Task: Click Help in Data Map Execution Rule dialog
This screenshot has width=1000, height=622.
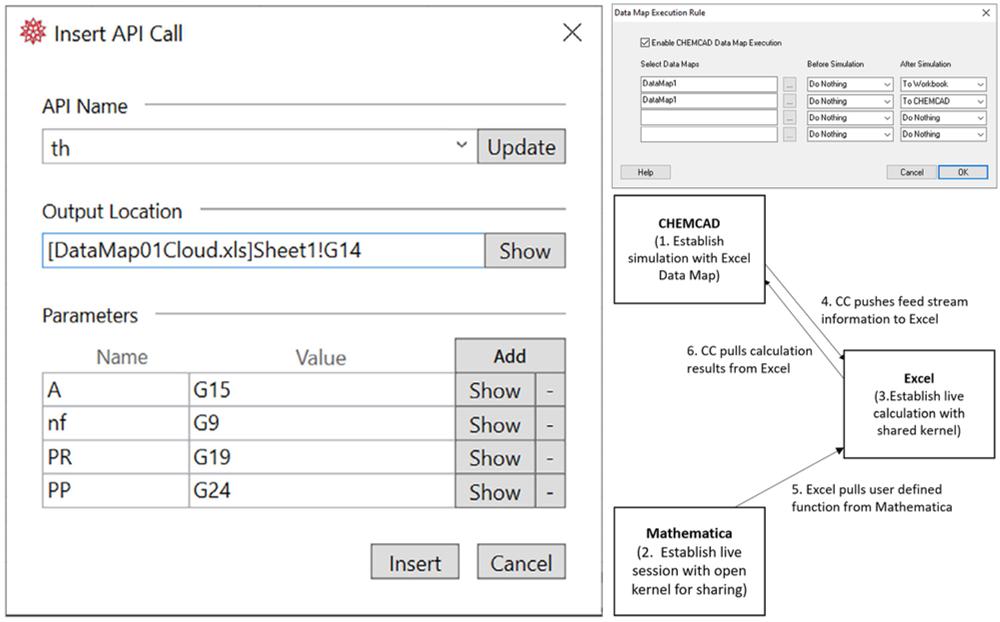Action: click(x=645, y=172)
